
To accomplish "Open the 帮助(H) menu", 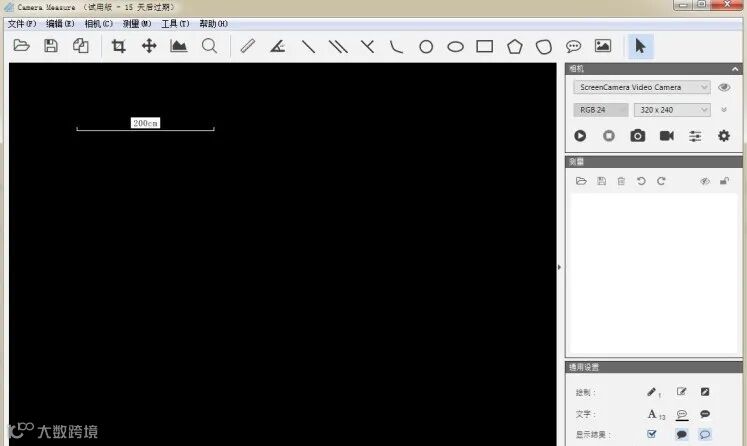I will [x=213, y=24].
